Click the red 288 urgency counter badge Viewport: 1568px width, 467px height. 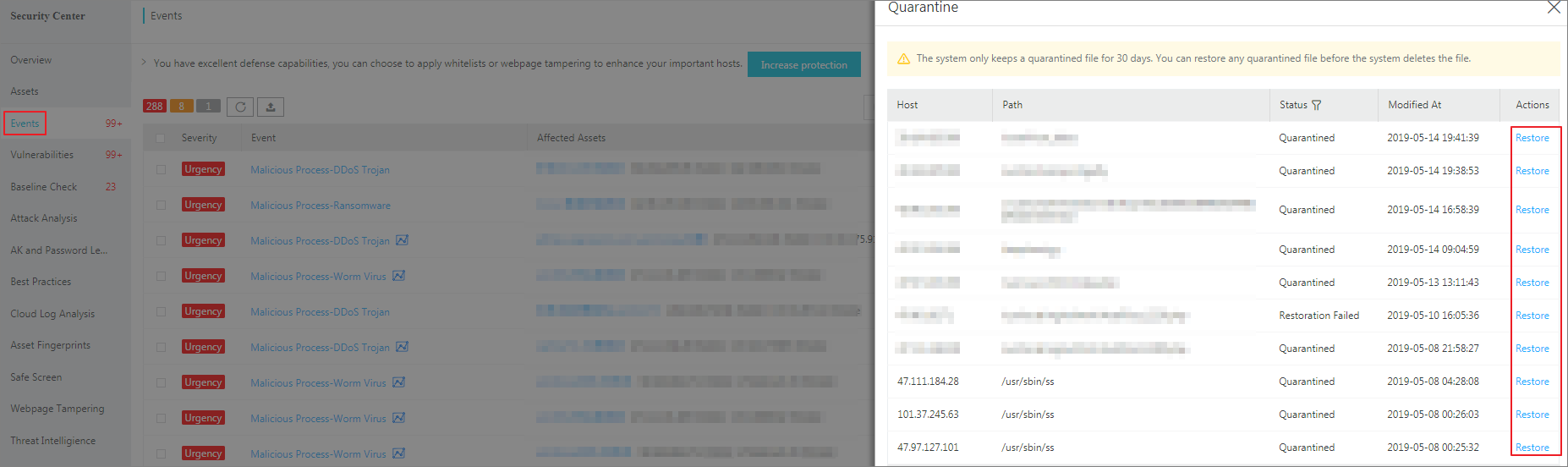coord(154,107)
